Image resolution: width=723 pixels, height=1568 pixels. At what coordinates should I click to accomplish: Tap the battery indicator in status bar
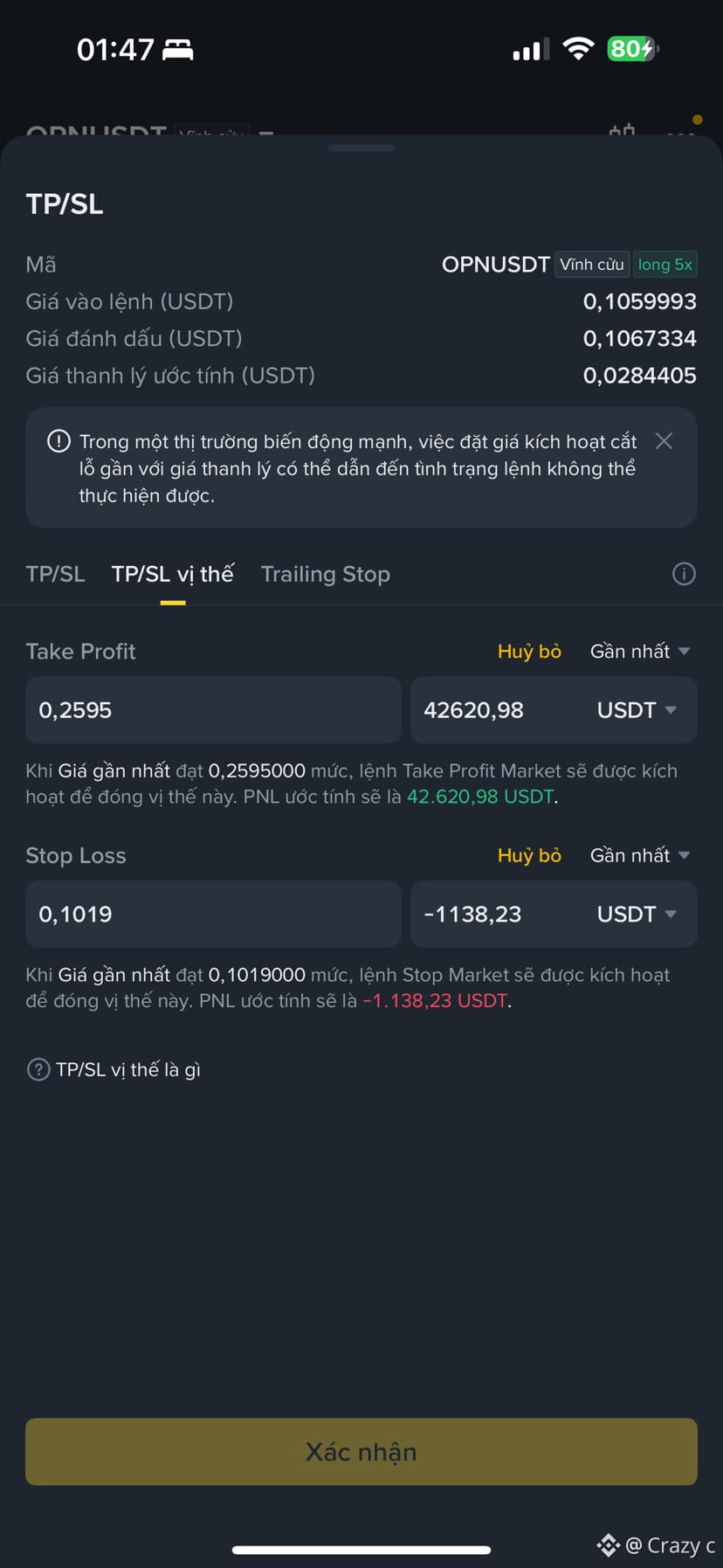632,49
